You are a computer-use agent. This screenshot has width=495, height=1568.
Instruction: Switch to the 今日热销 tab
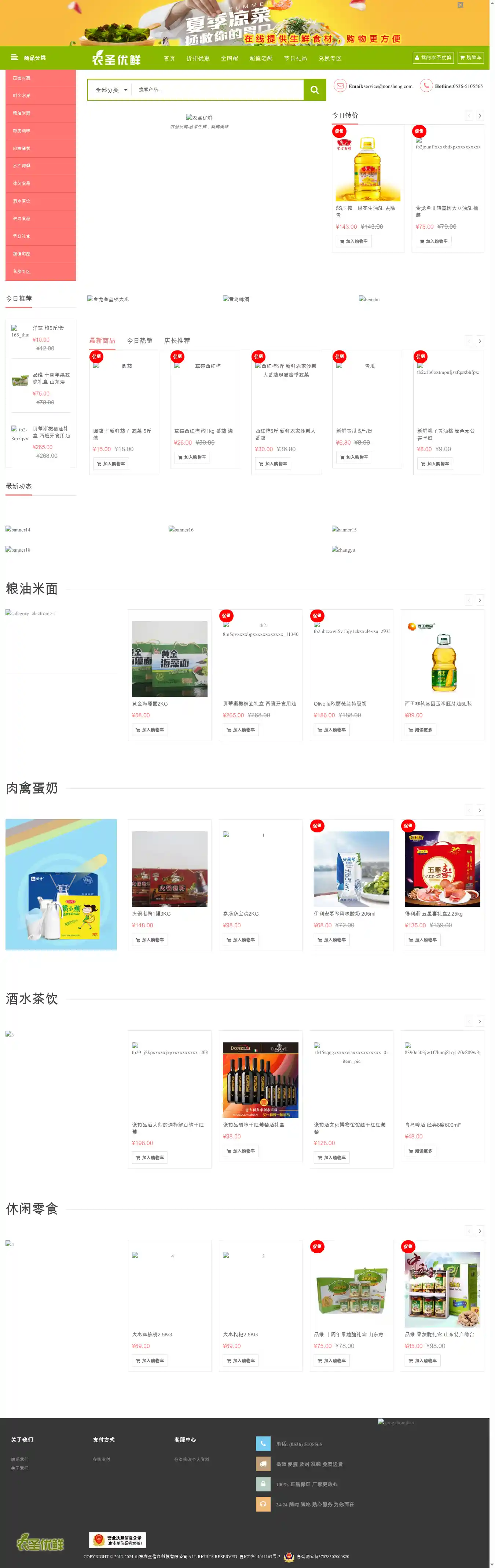[x=139, y=341]
